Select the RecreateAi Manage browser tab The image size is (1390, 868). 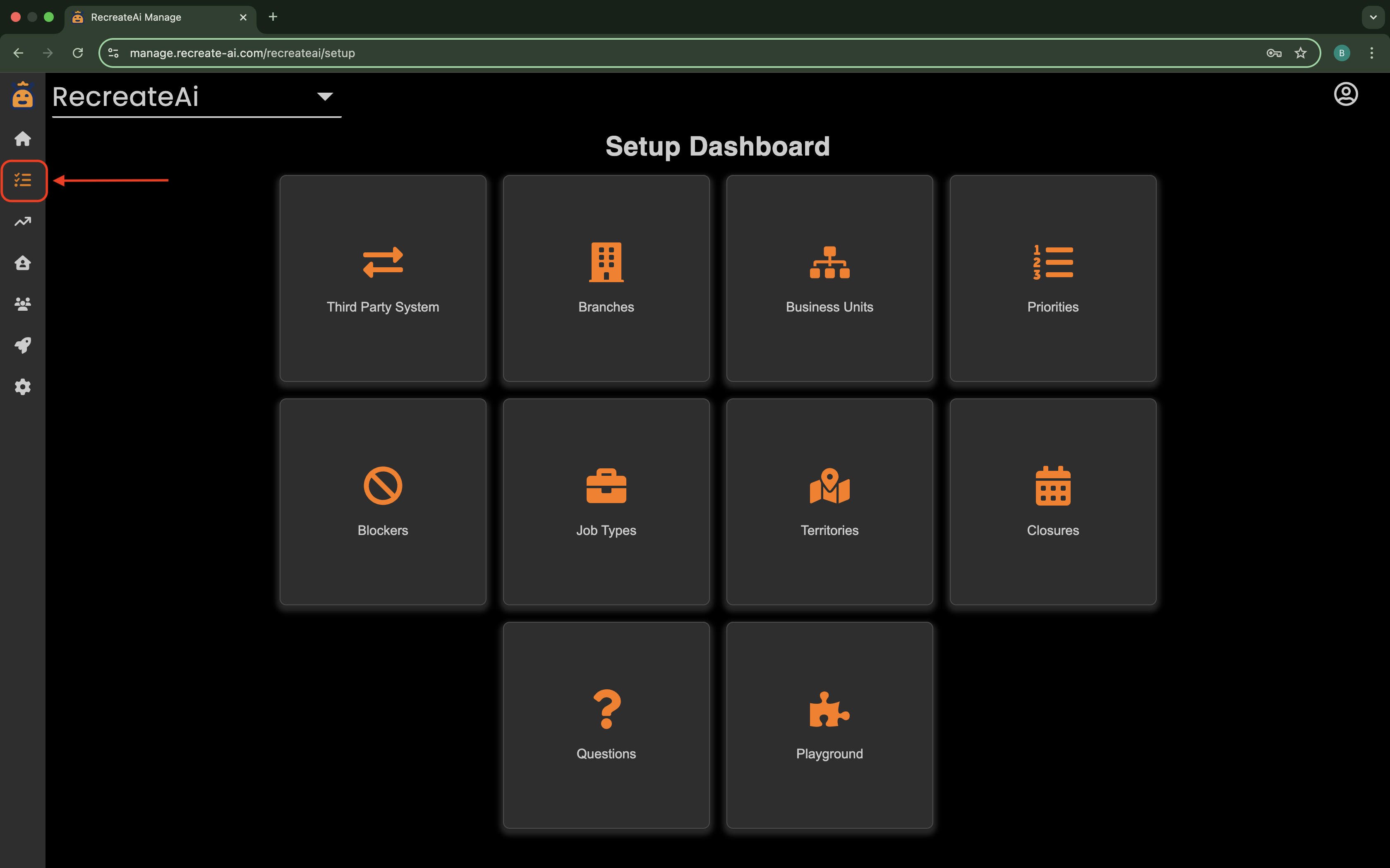coord(136,17)
